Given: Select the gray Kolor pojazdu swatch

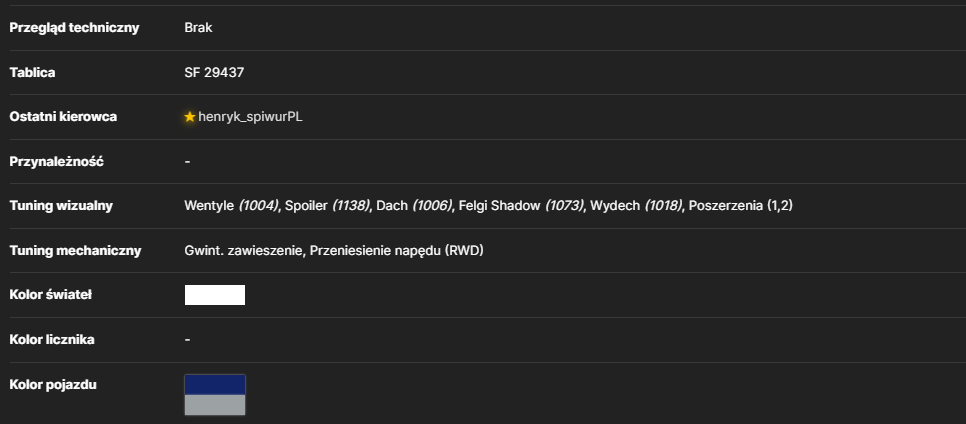Looking at the screenshot, I should click(x=215, y=405).
